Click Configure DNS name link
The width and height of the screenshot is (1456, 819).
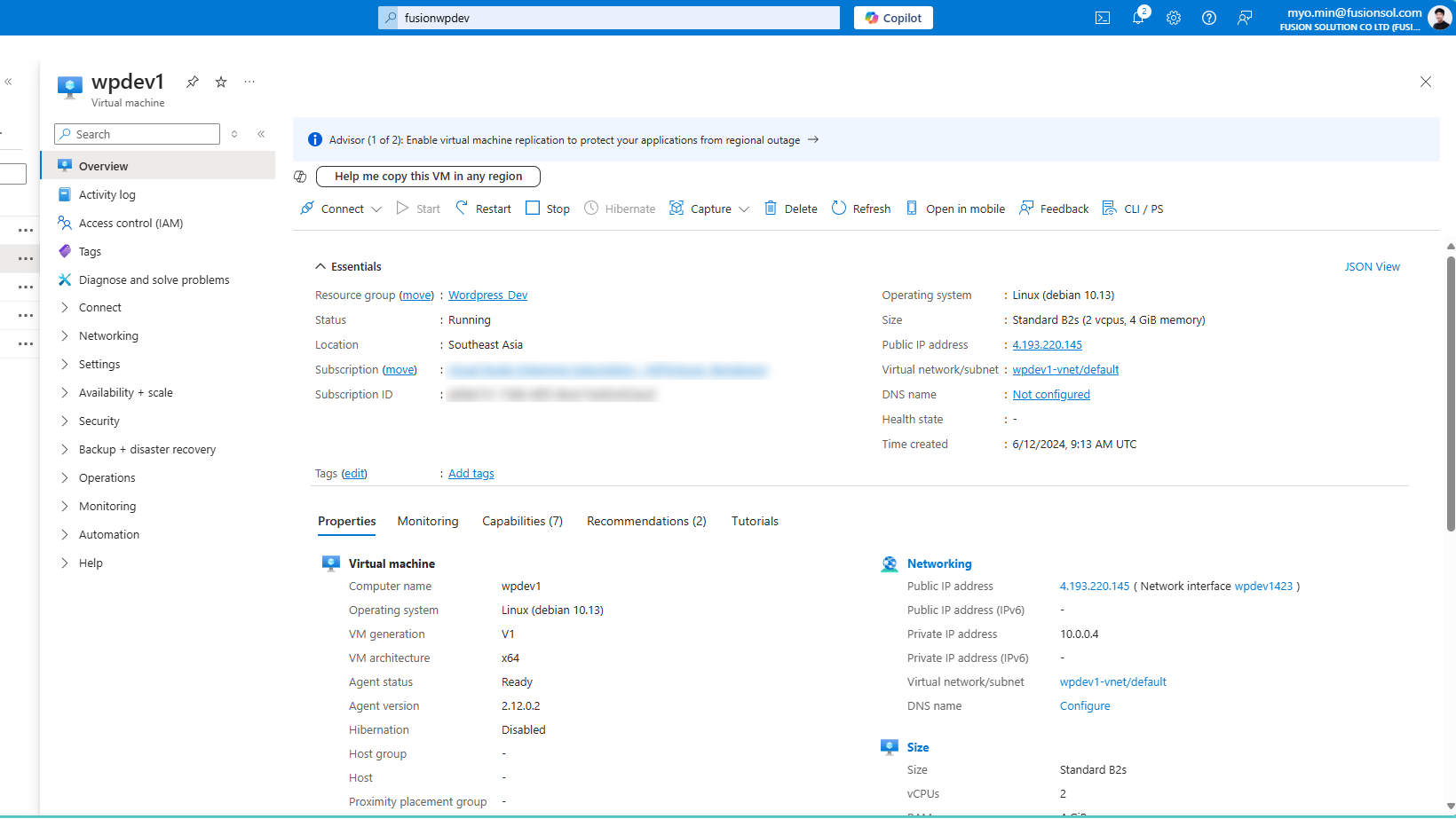click(x=1085, y=705)
